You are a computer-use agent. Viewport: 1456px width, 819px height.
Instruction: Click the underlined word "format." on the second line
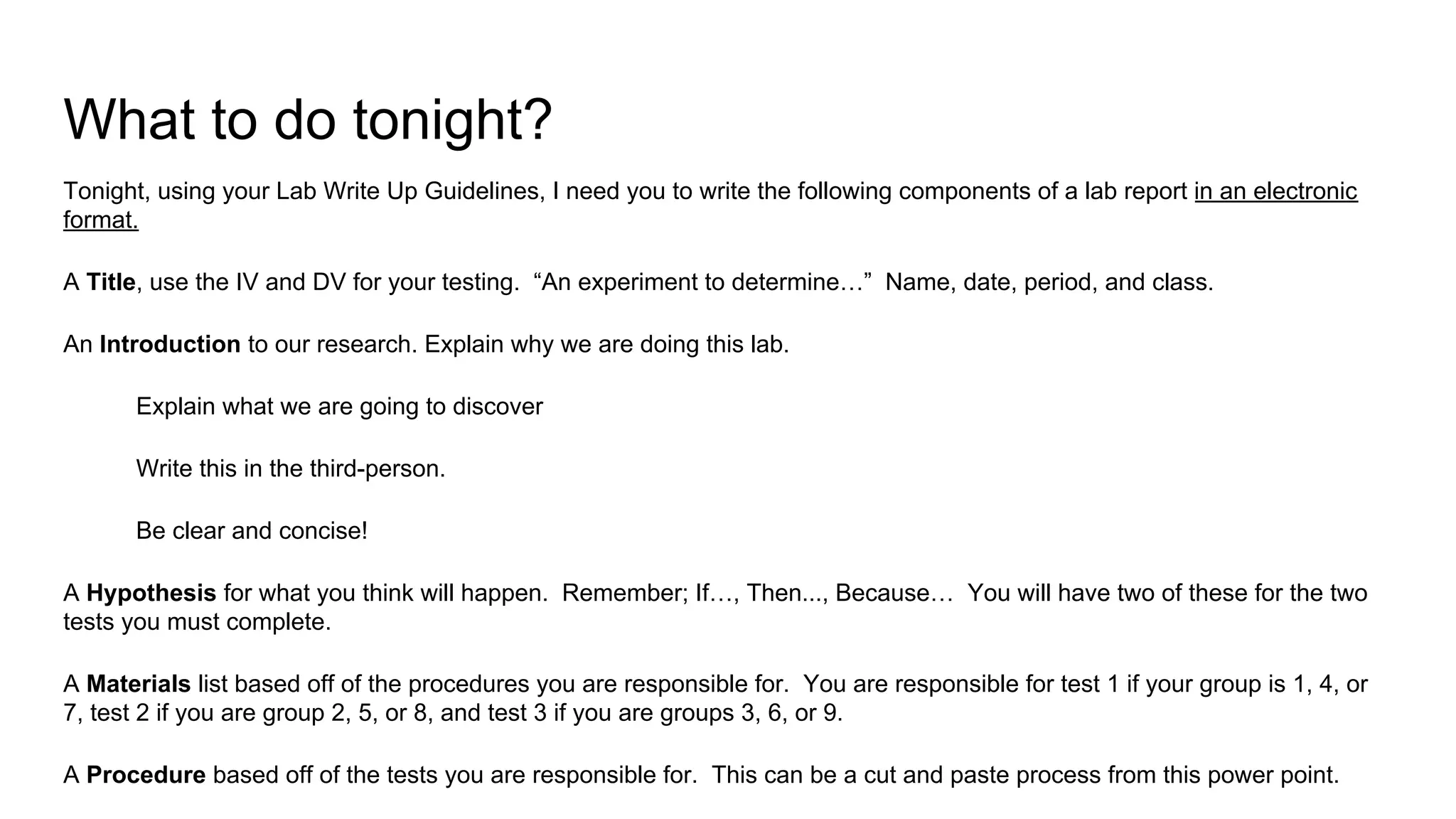(101, 220)
